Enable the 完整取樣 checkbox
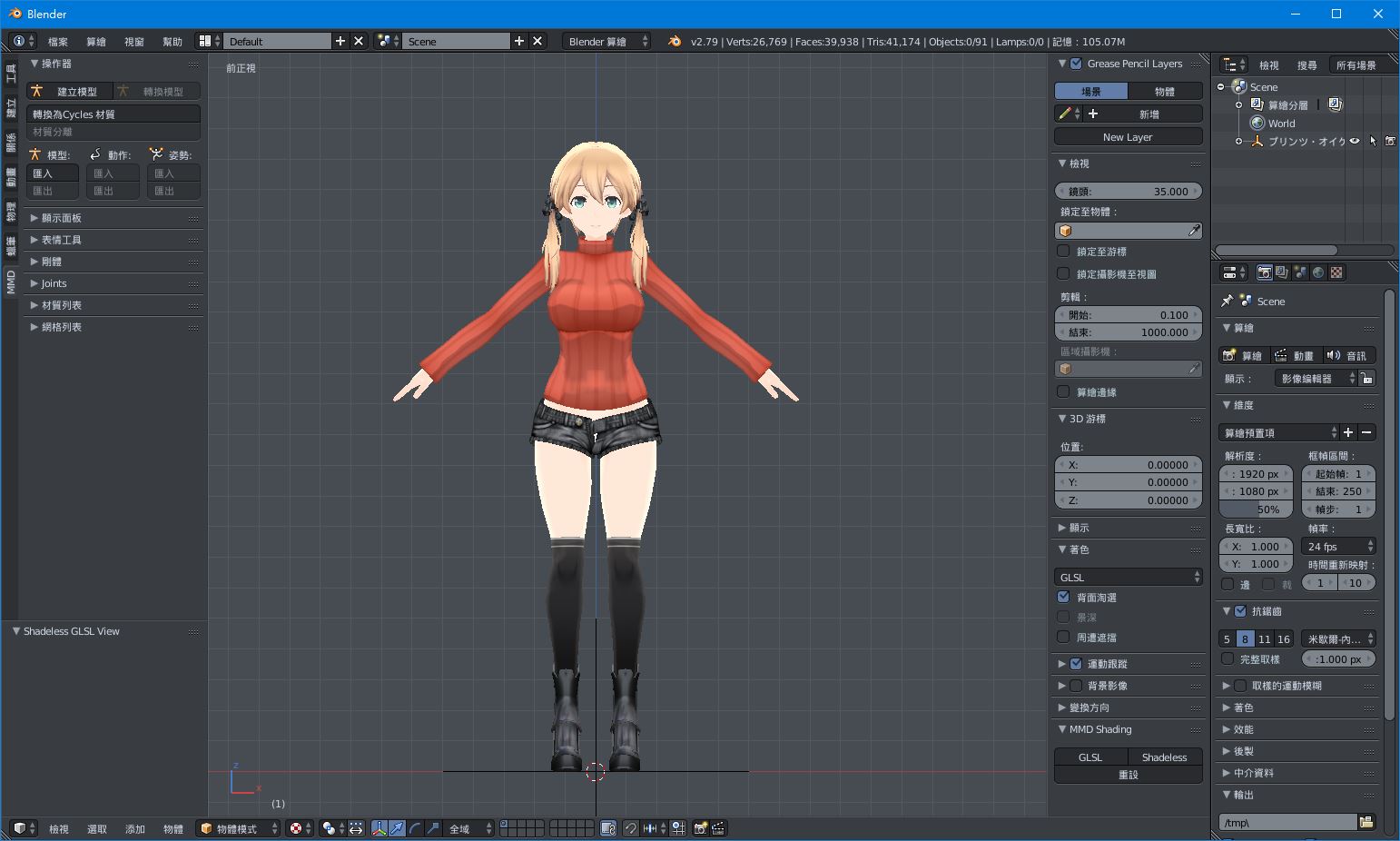Image resolution: width=1400 pixels, height=841 pixels. [x=1227, y=658]
